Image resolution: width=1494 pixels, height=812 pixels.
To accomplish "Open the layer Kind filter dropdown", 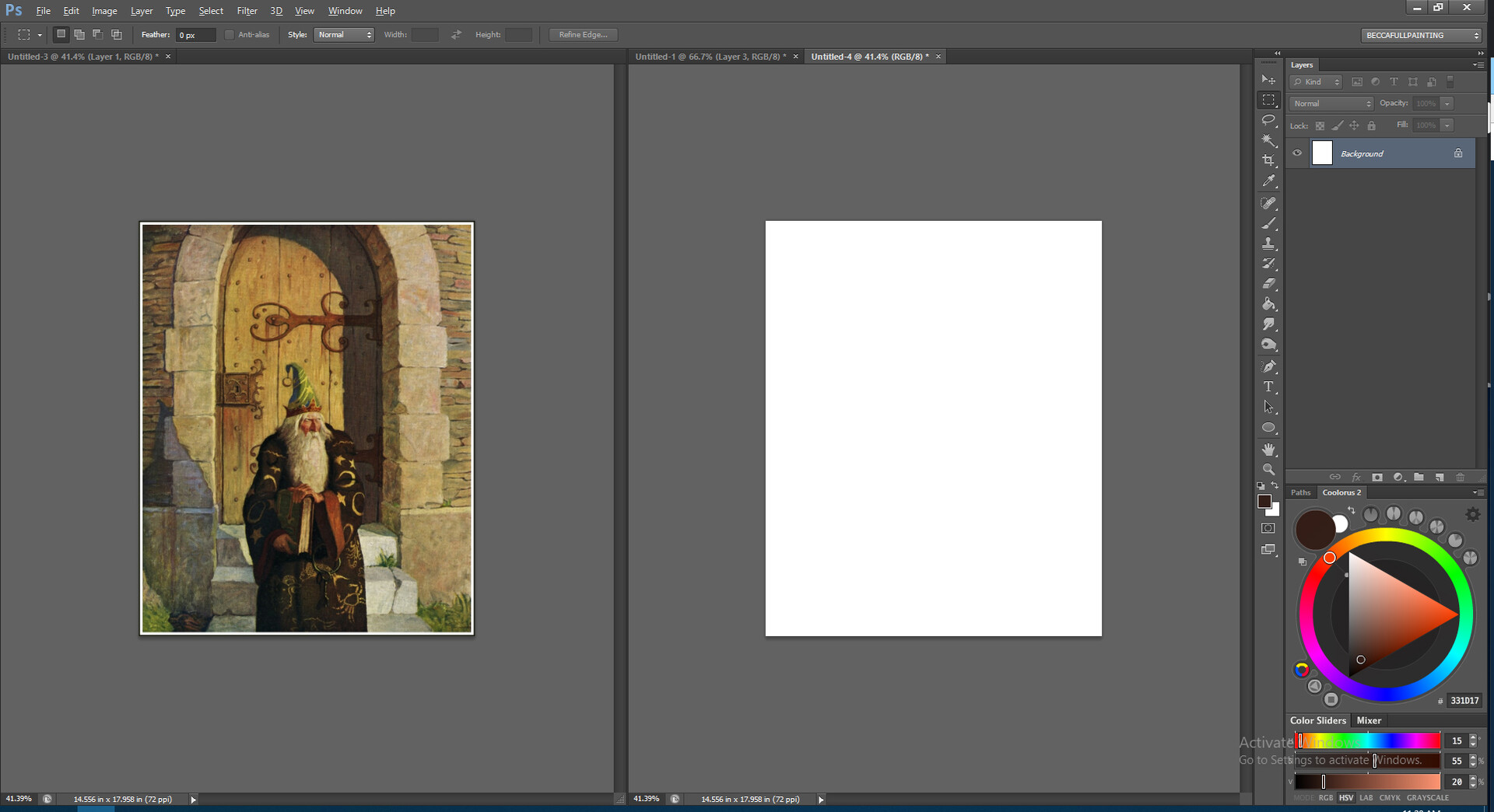I will tap(1316, 82).
